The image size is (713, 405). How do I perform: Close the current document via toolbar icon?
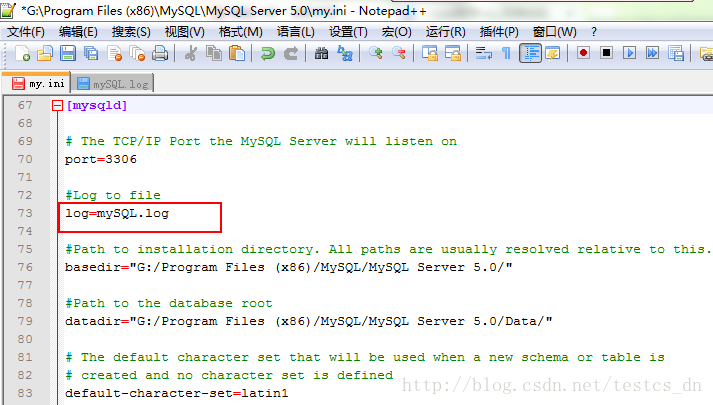(x=115, y=53)
